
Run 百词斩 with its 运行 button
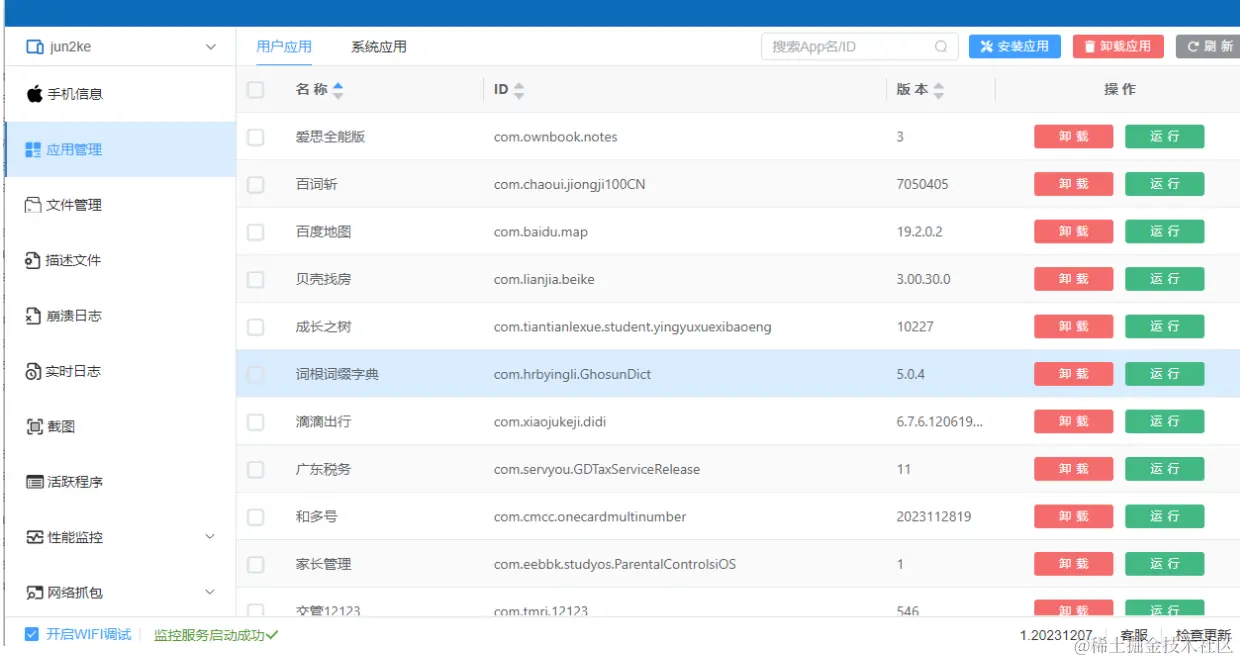(1165, 184)
